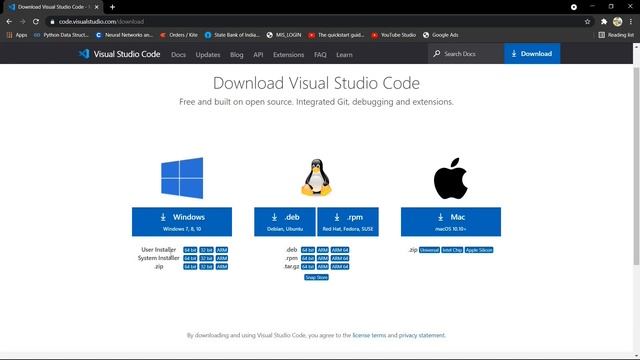Open the Neural Networks bookmark

(124, 35)
